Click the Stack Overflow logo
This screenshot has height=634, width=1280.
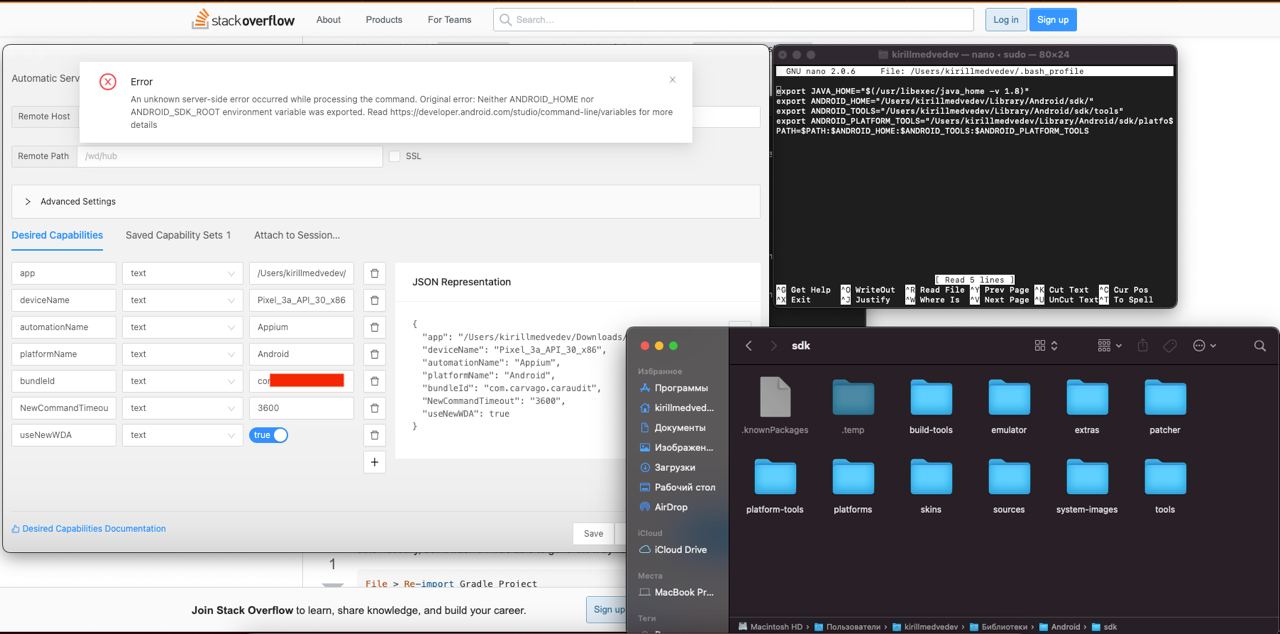[x=244, y=19]
